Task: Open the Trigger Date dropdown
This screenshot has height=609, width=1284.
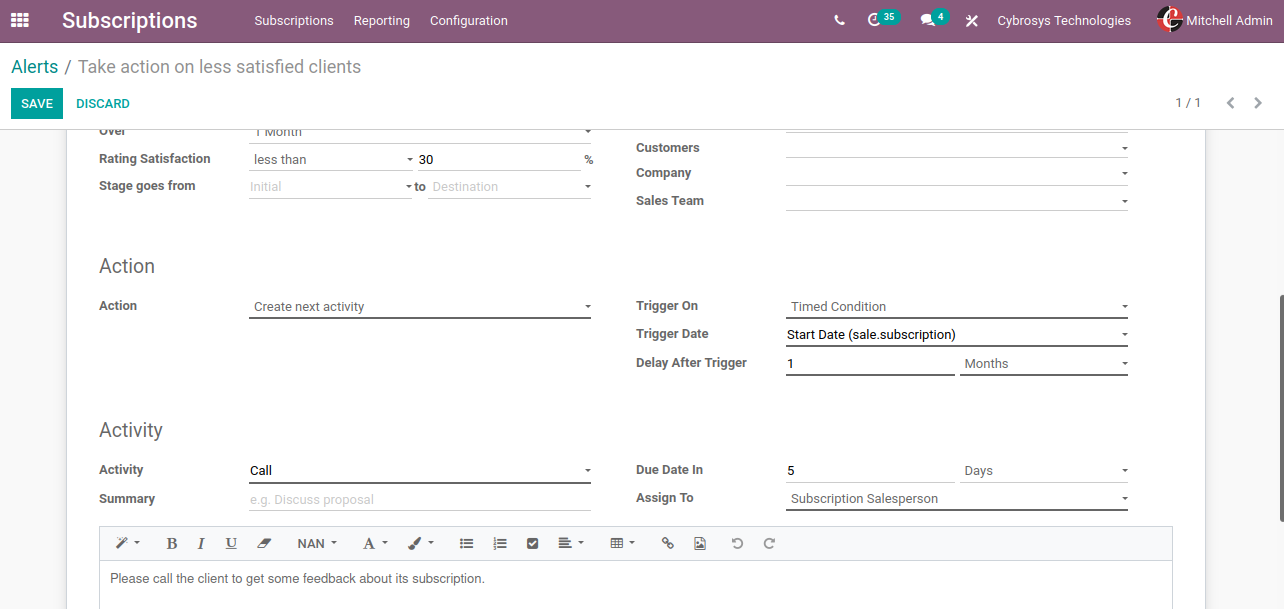Action: point(957,335)
